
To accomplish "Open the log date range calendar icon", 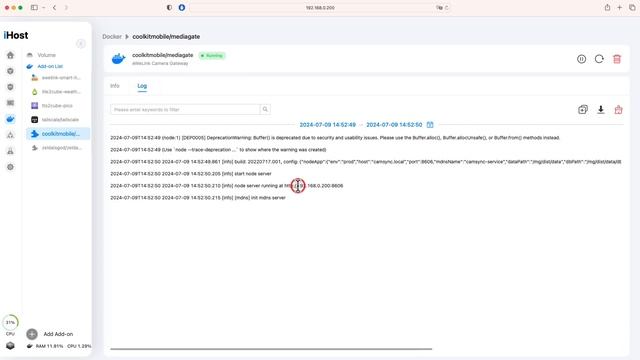I will [x=430, y=124].
